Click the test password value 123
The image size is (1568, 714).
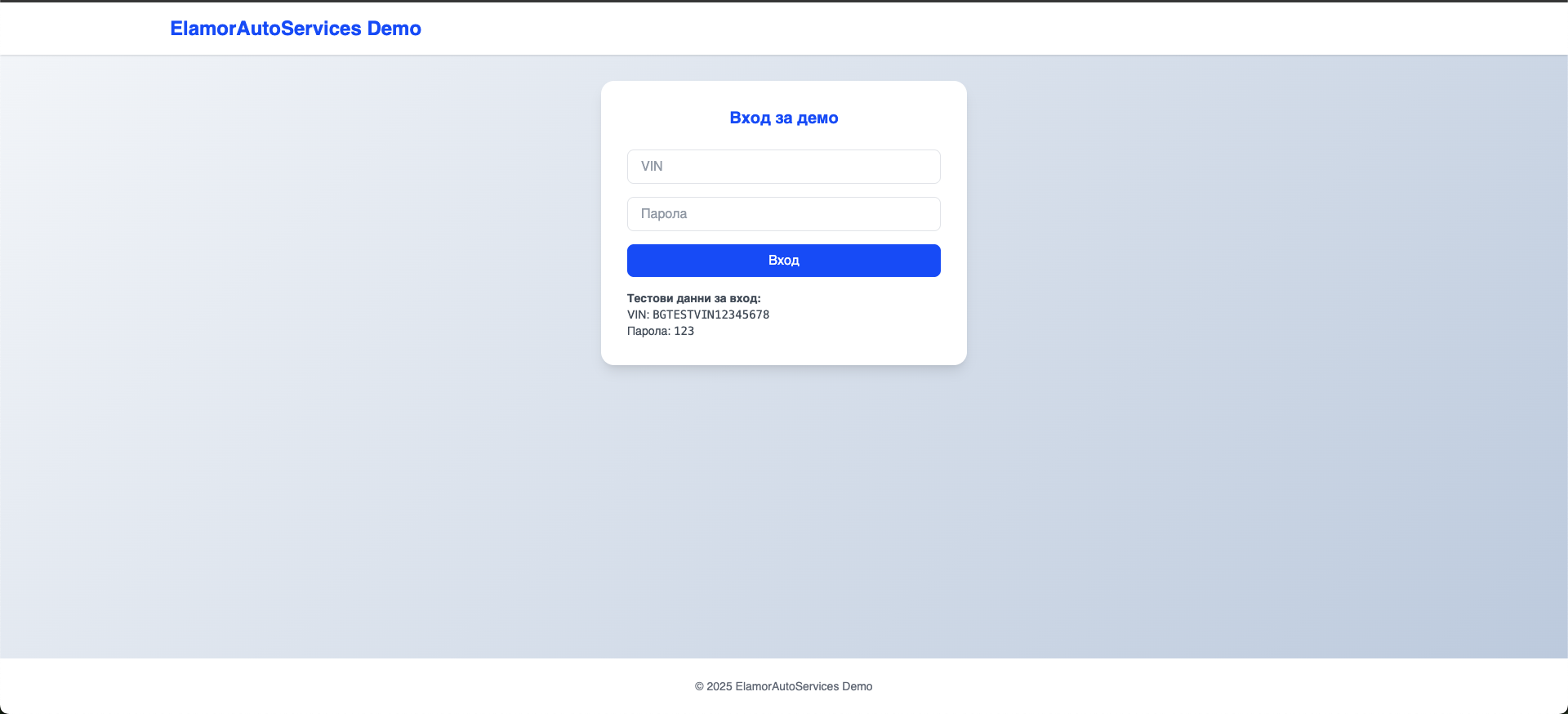(x=684, y=331)
